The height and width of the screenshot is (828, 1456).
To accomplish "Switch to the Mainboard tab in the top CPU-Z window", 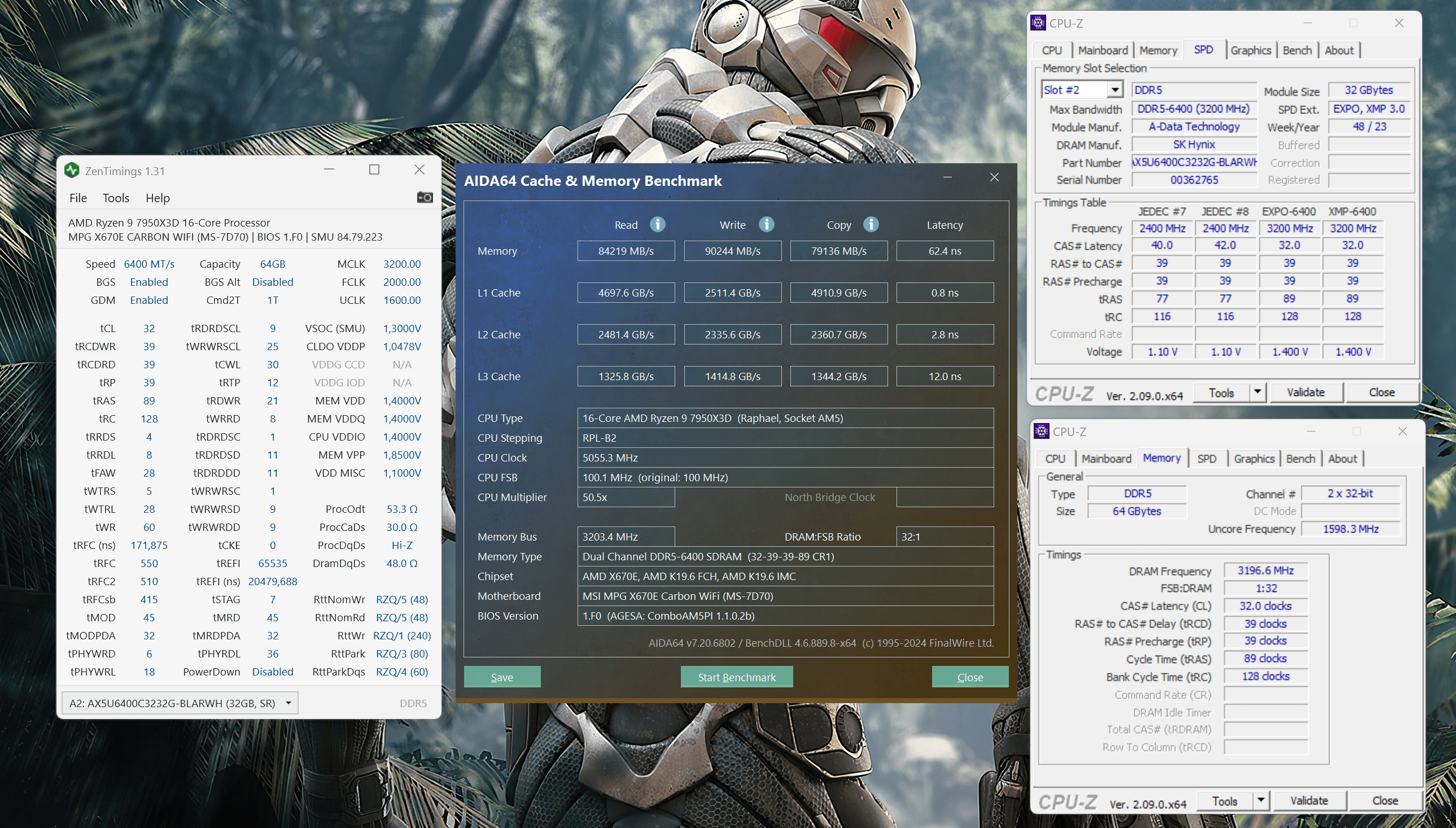I will click(x=1103, y=50).
